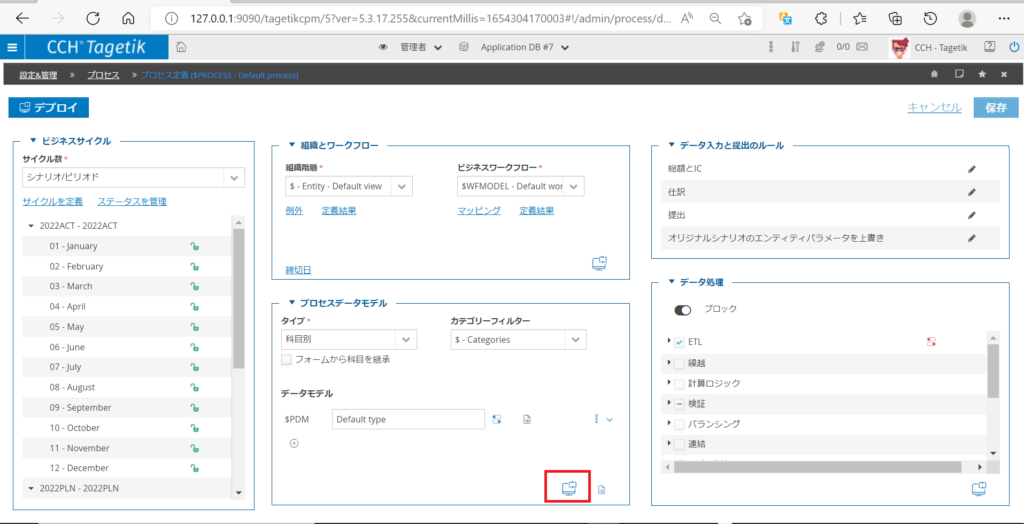The image size is (1024, 524).
Task: Open the hamburger menu beside CCH Tagetik logo
Action: [x=12, y=47]
